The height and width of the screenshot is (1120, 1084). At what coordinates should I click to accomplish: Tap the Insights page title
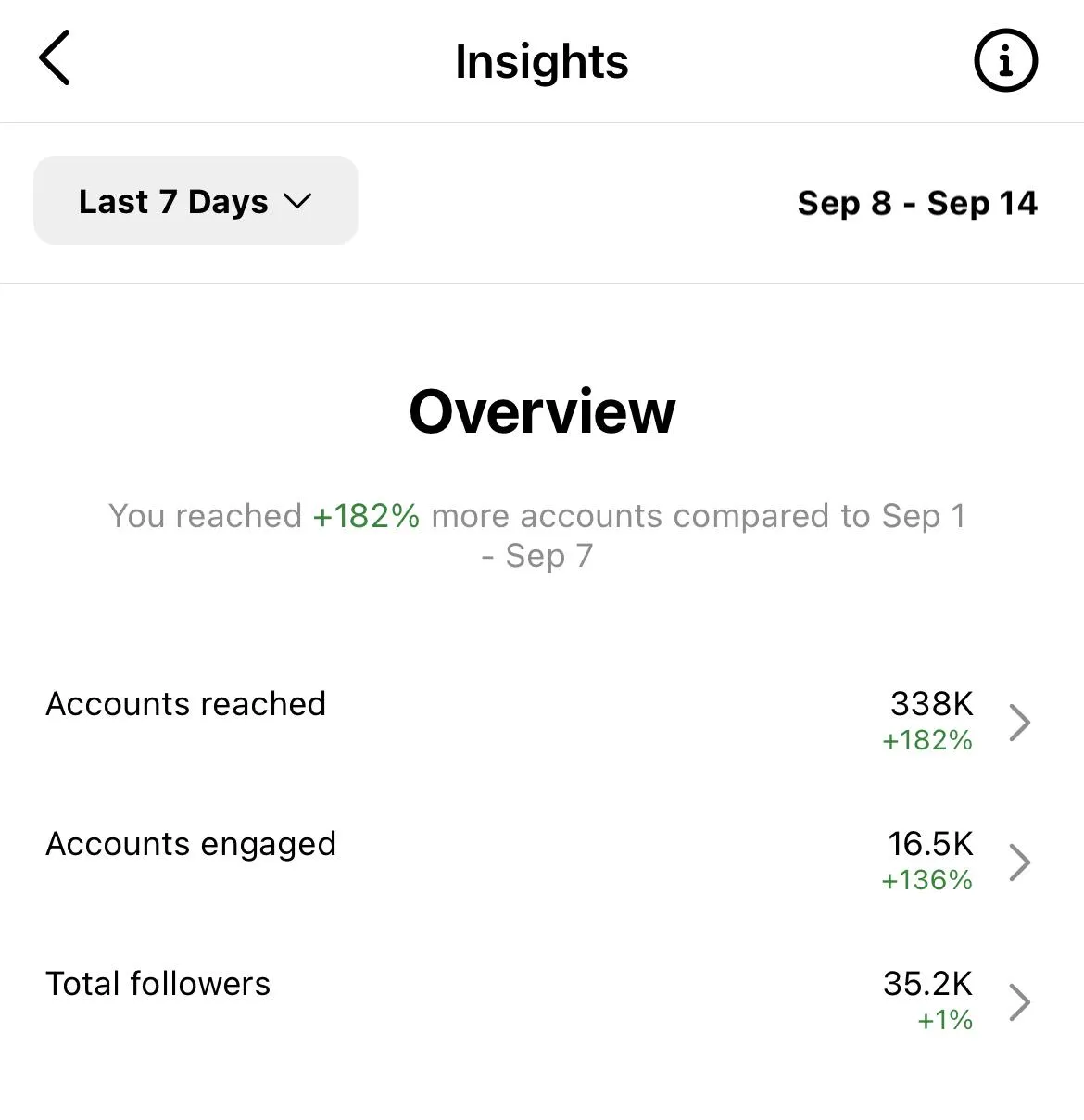coord(542,62)
